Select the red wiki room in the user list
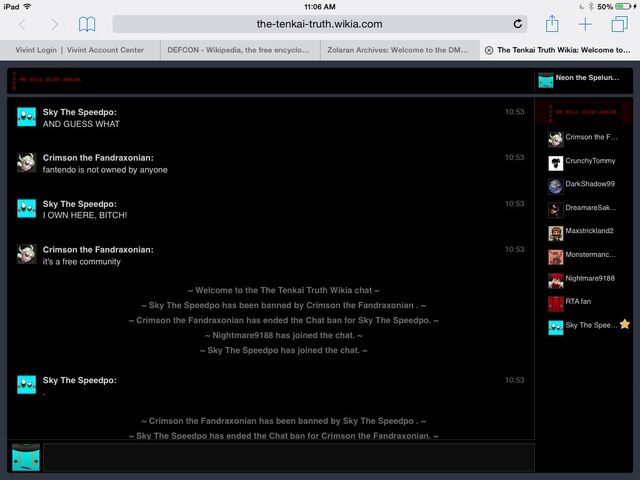Viewport: 640px width, 480px height. pos(584,112)
